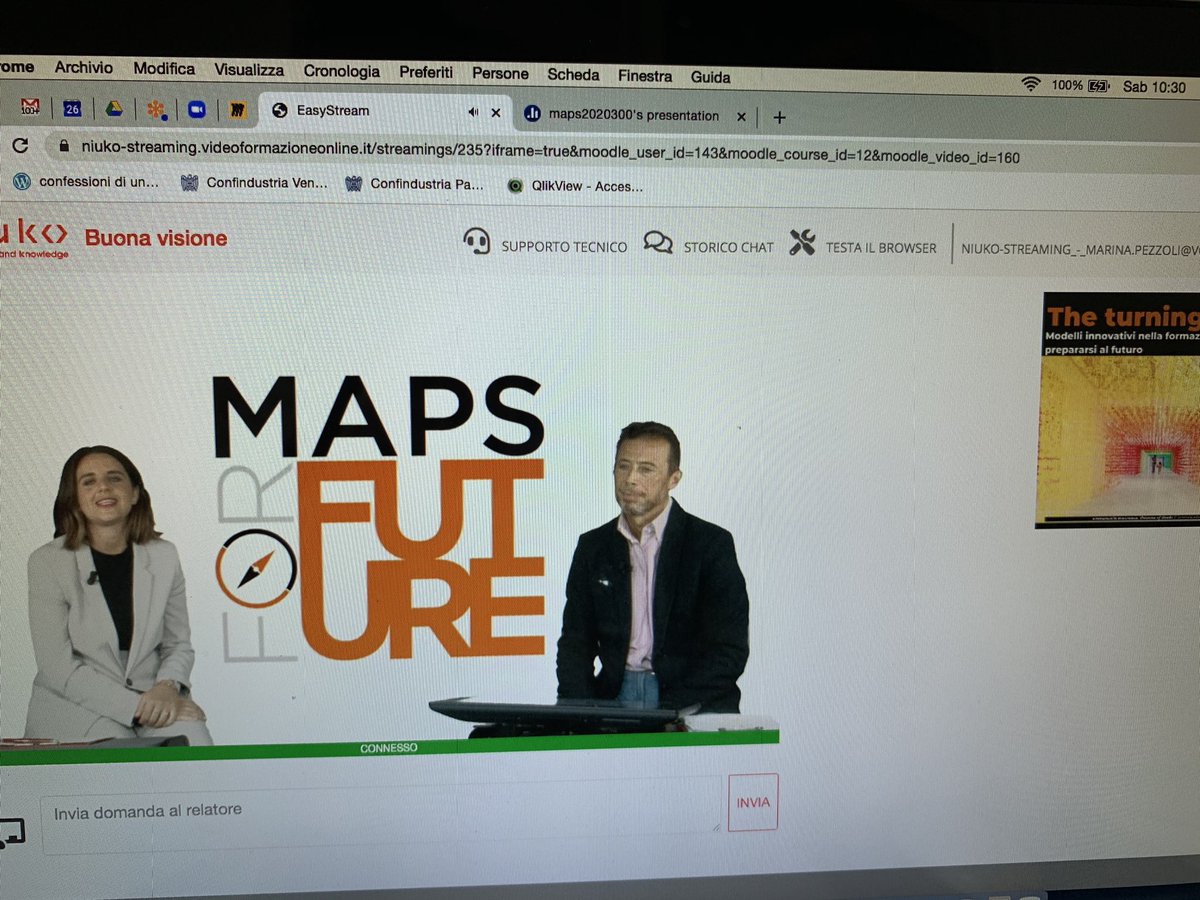Open the Confindustria Pa... bookmark

(414, 184)
